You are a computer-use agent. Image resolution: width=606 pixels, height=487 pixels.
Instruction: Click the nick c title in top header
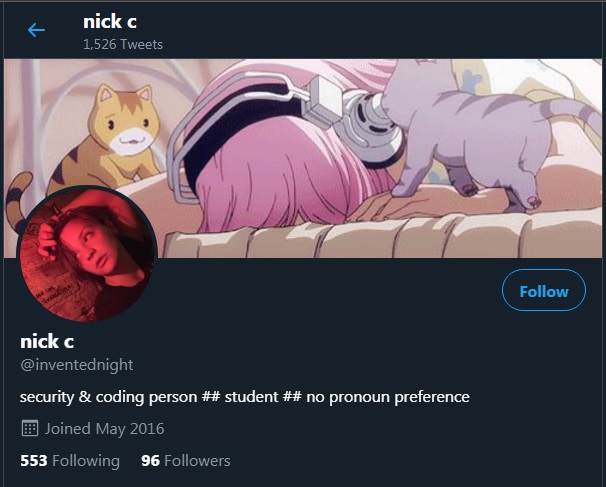coord(110,22)
